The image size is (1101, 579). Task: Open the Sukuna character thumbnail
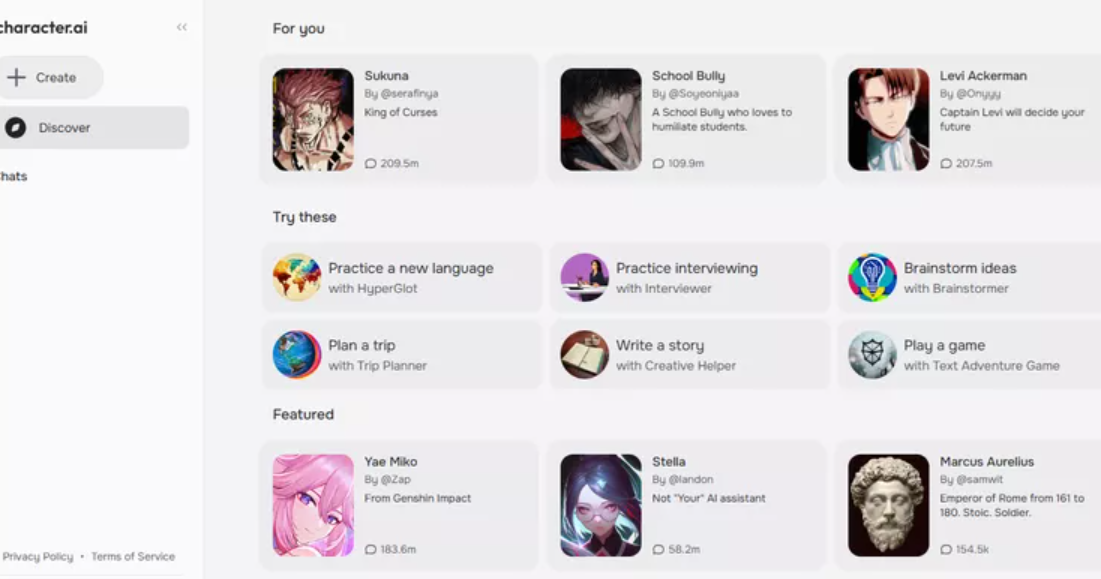[x=313, y=119]
